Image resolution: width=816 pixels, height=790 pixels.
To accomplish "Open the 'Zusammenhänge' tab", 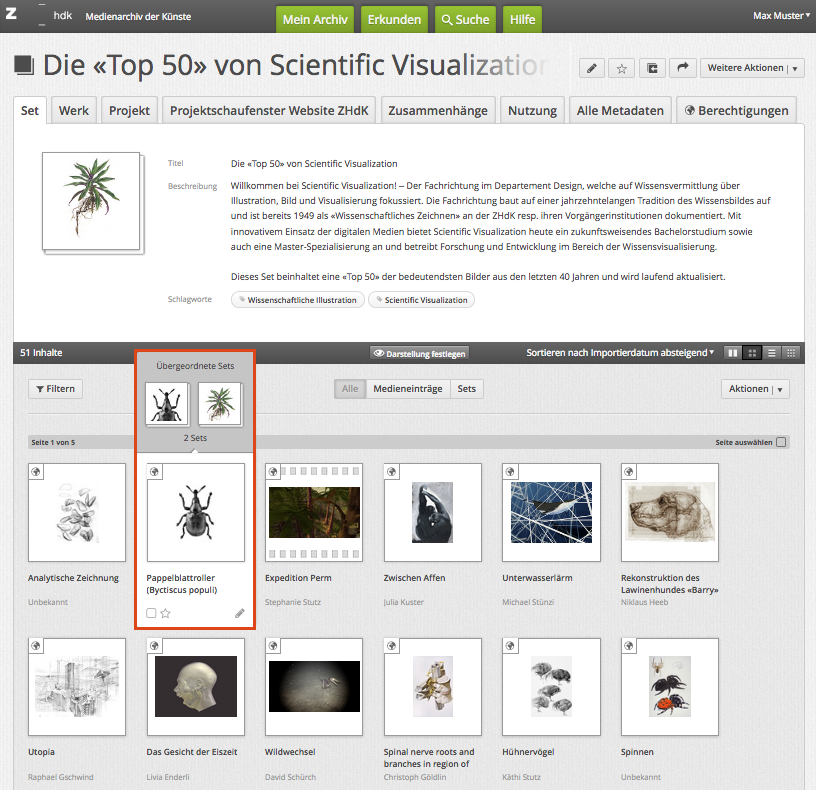I will pos(438,111).
